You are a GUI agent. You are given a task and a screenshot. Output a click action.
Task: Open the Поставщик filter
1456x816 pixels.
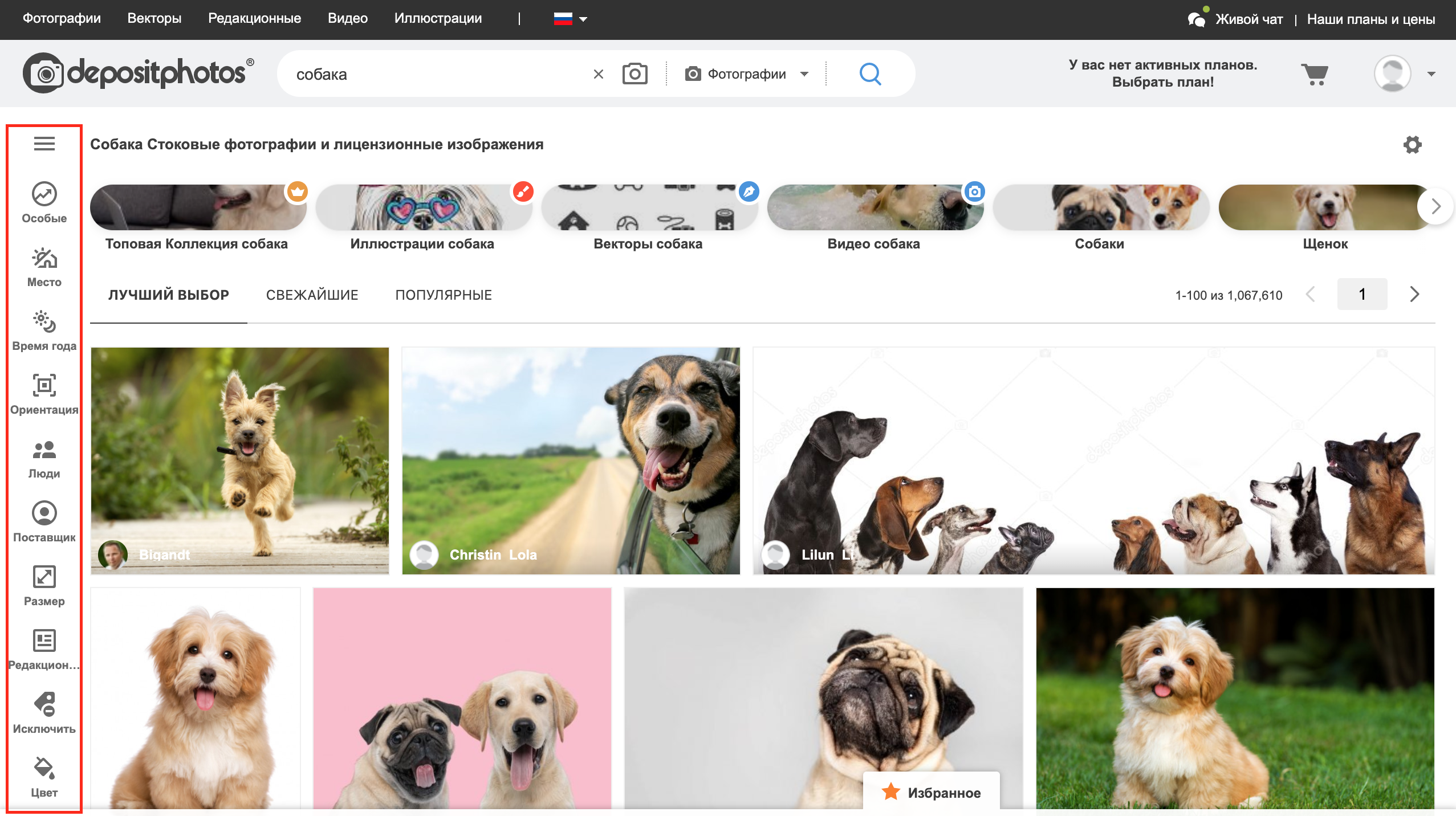[44, 522]
